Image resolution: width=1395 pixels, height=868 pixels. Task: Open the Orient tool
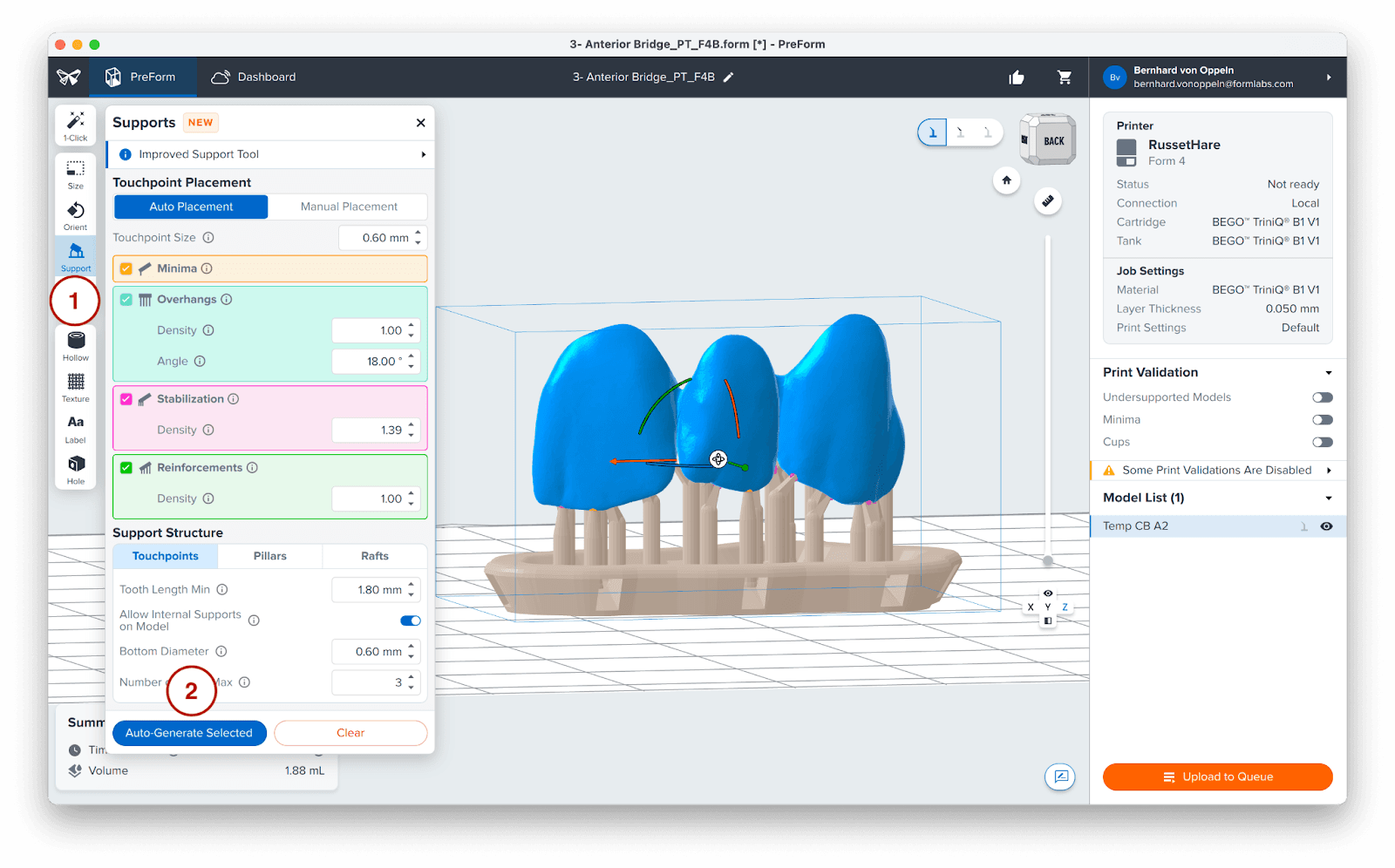tap(76, 215)
